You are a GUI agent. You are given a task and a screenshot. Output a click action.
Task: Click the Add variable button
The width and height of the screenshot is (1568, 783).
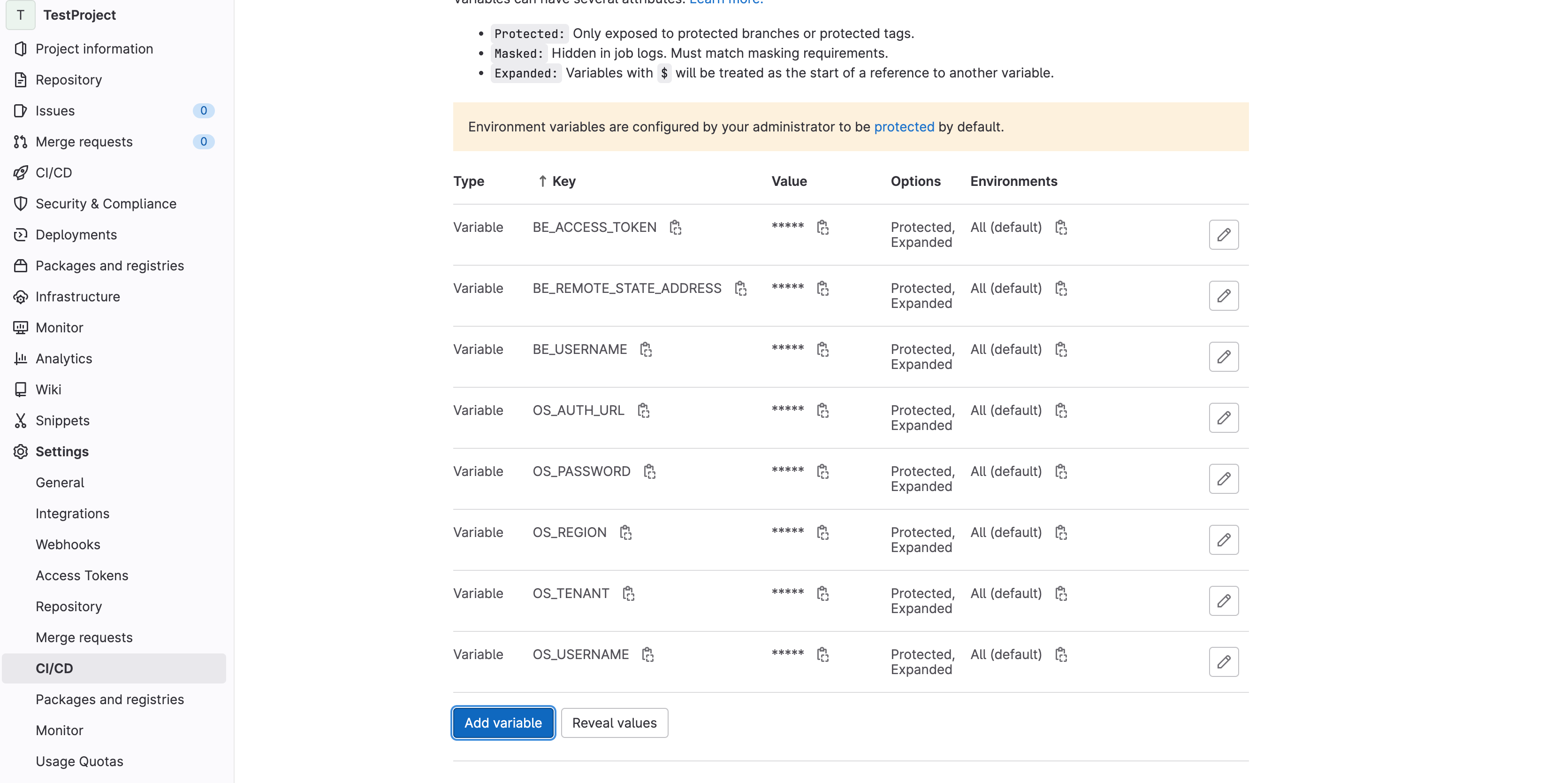pos(503,723)
